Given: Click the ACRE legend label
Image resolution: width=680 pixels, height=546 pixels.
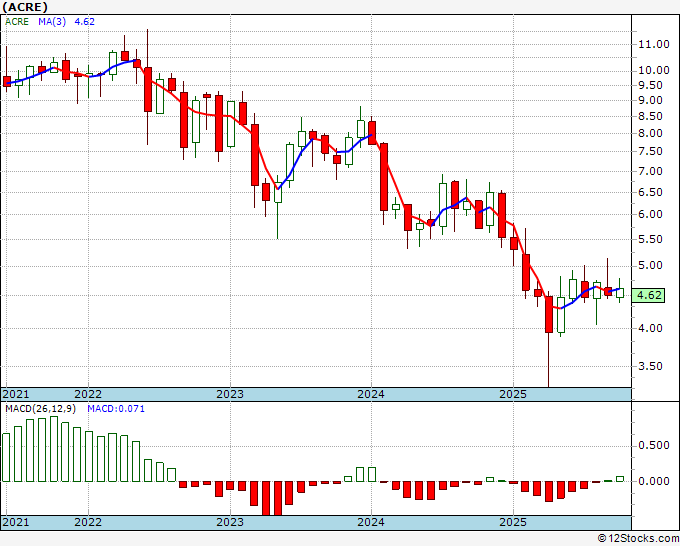Looking at the screenshot, I should pos(17,22).
